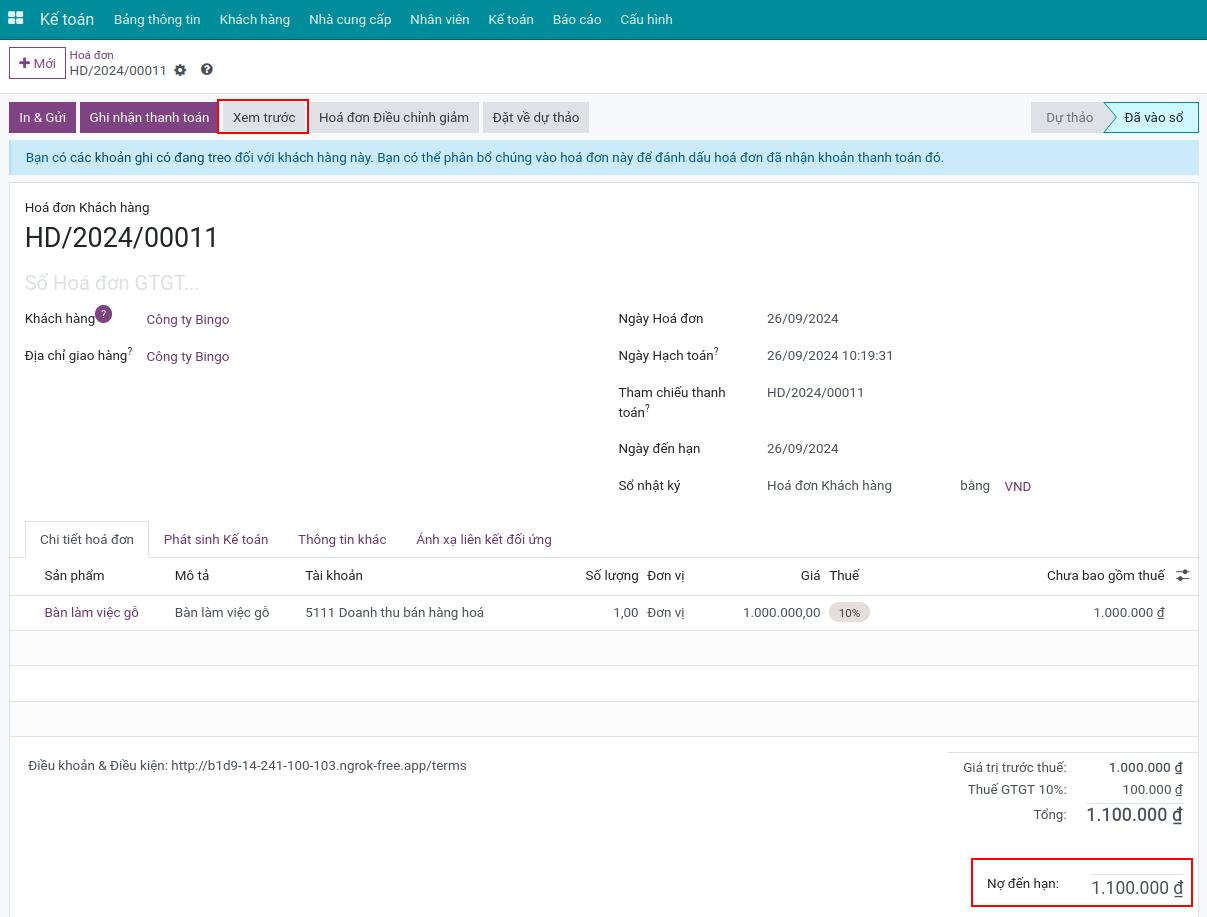Switch to Phát sinh Kế toán tab
The image size is (1207, 917).
coord(216,539)
